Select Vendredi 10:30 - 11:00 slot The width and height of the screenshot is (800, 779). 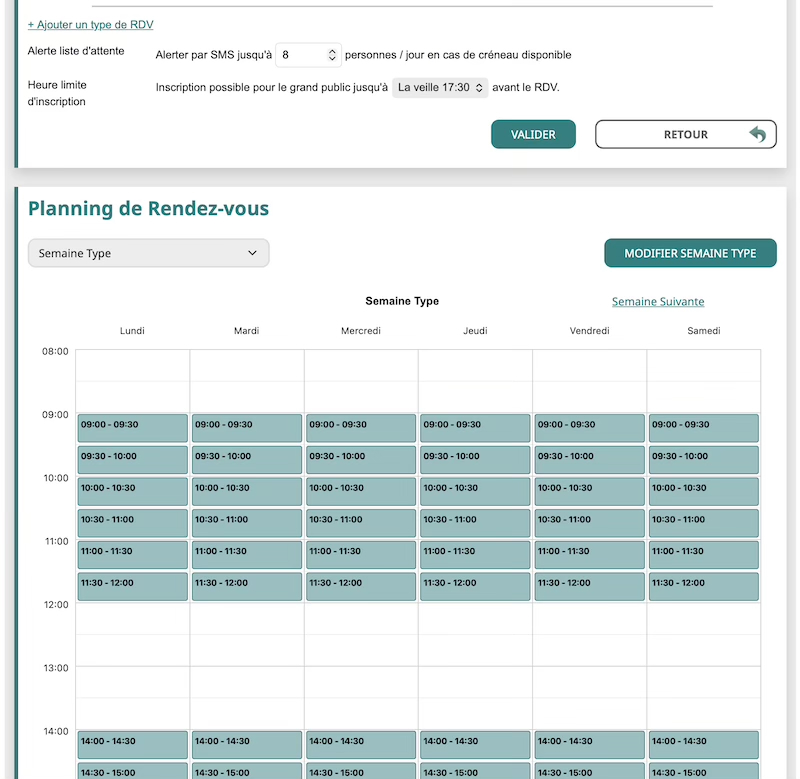click(590, 523)
